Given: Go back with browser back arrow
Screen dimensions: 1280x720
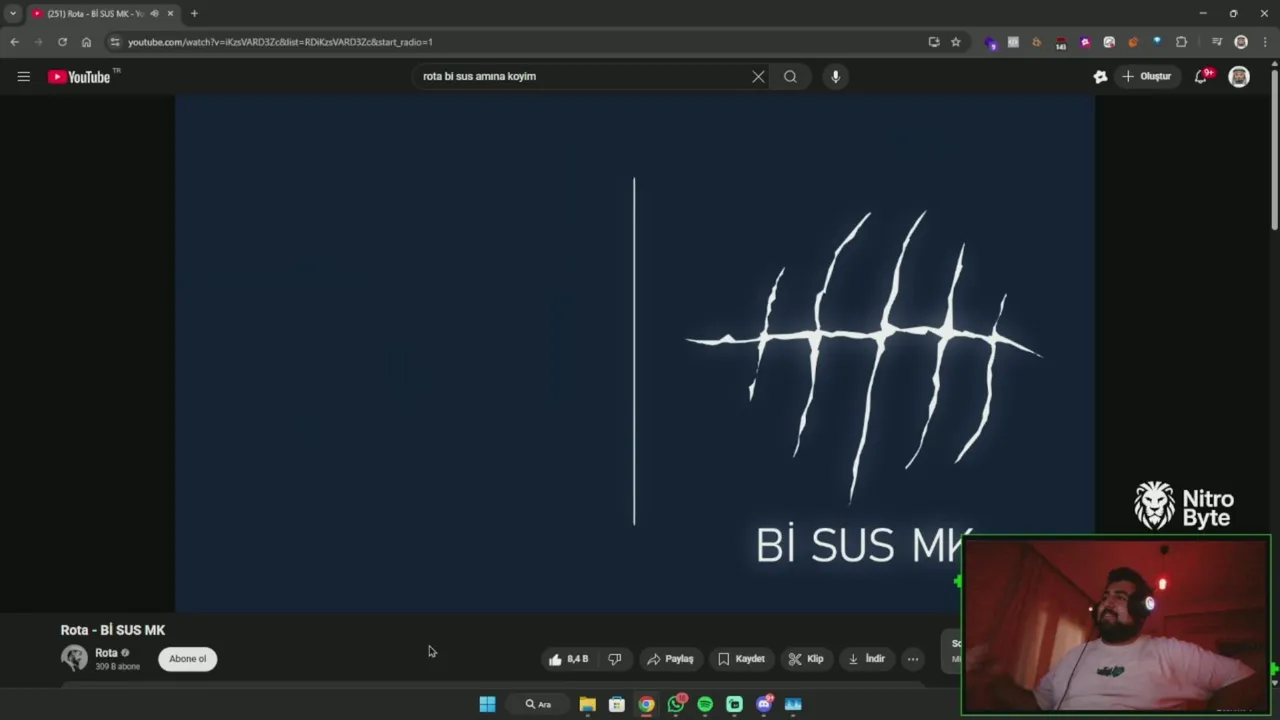Looking at the screenshot, I should [14, 42].
